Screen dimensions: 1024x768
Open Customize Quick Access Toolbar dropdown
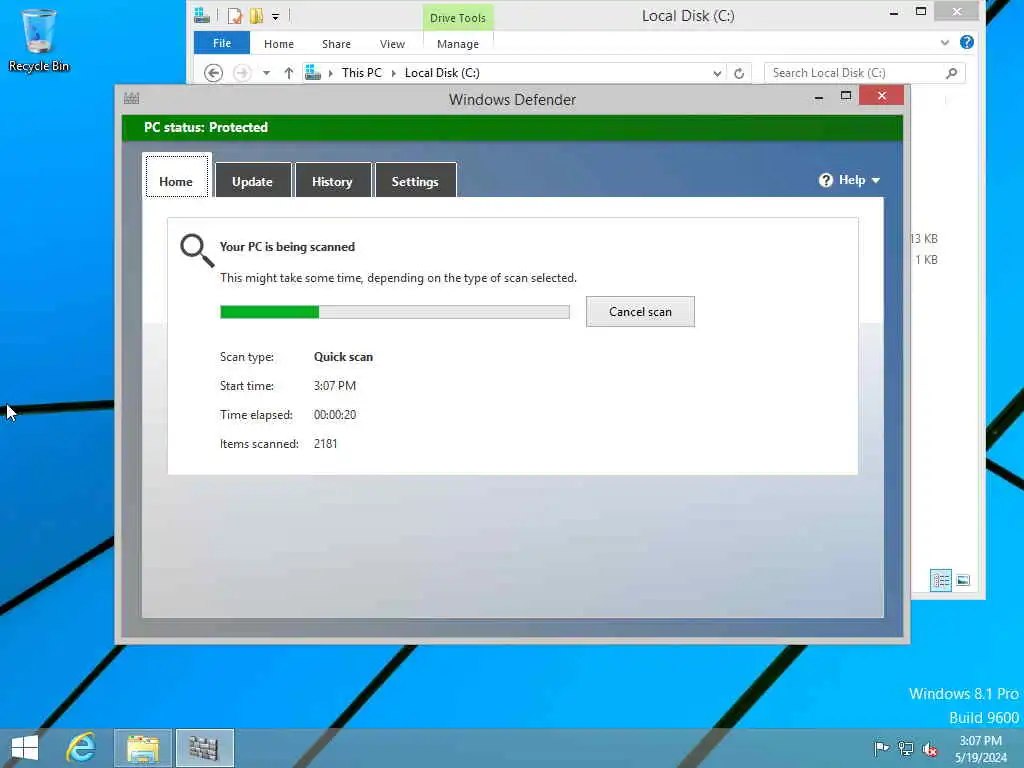pos(276,16)
